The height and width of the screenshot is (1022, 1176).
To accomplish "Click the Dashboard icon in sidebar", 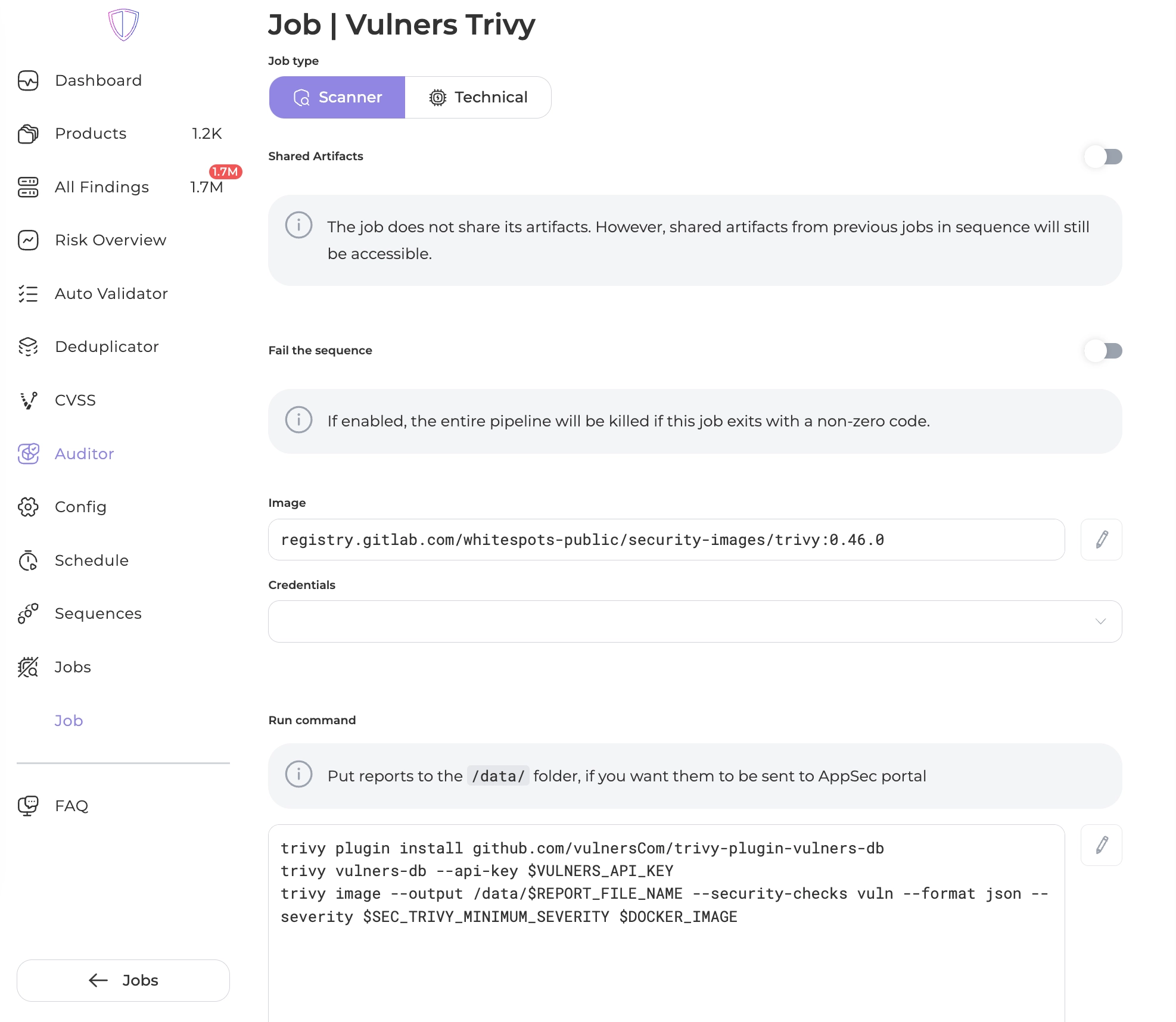I will (x=28, y=80).
